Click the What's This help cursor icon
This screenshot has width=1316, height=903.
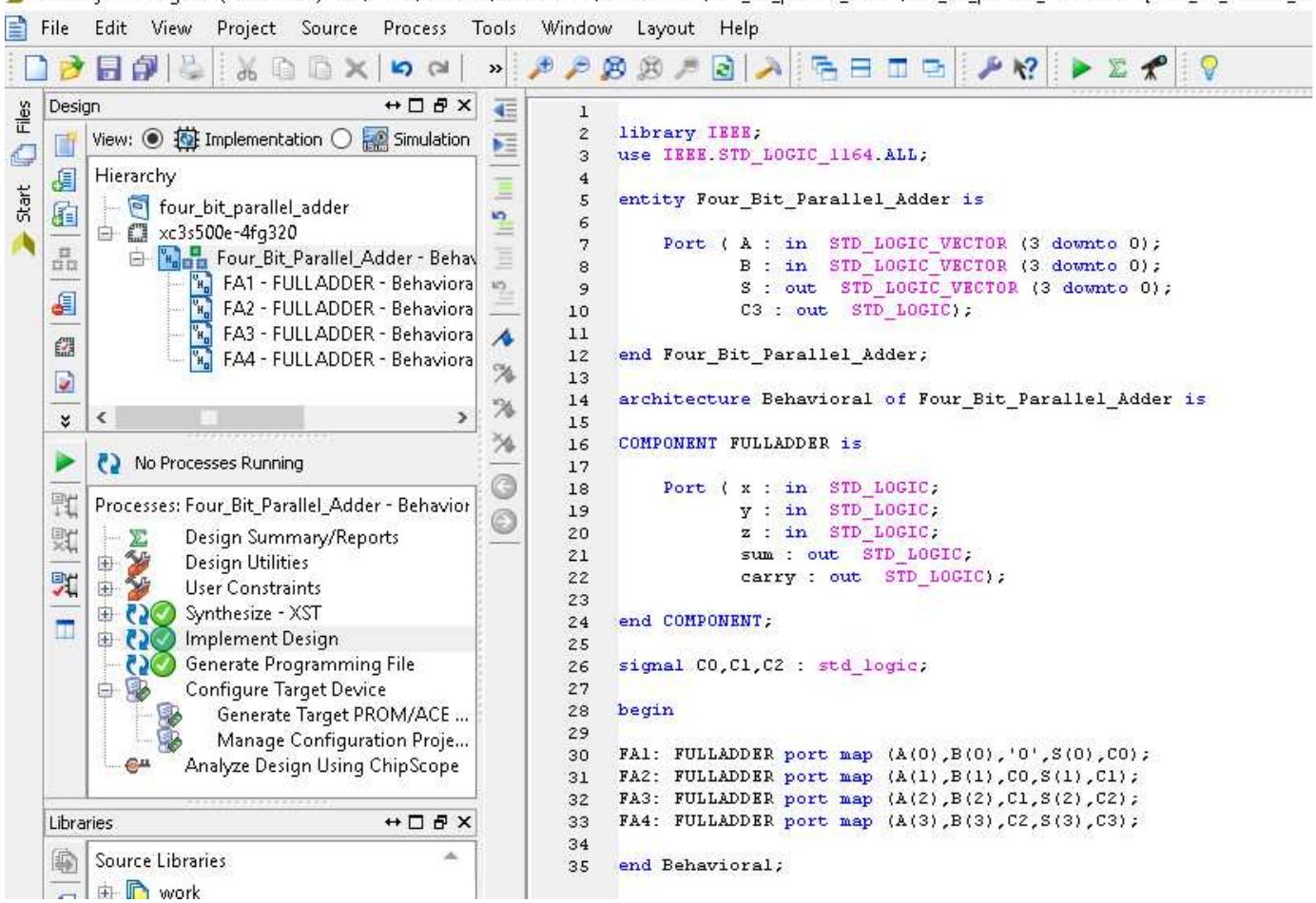pos(1025,67)
